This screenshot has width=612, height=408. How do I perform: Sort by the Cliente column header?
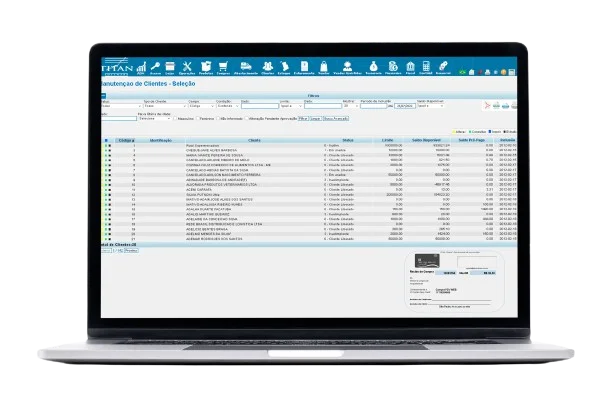[x=254, y=140]
